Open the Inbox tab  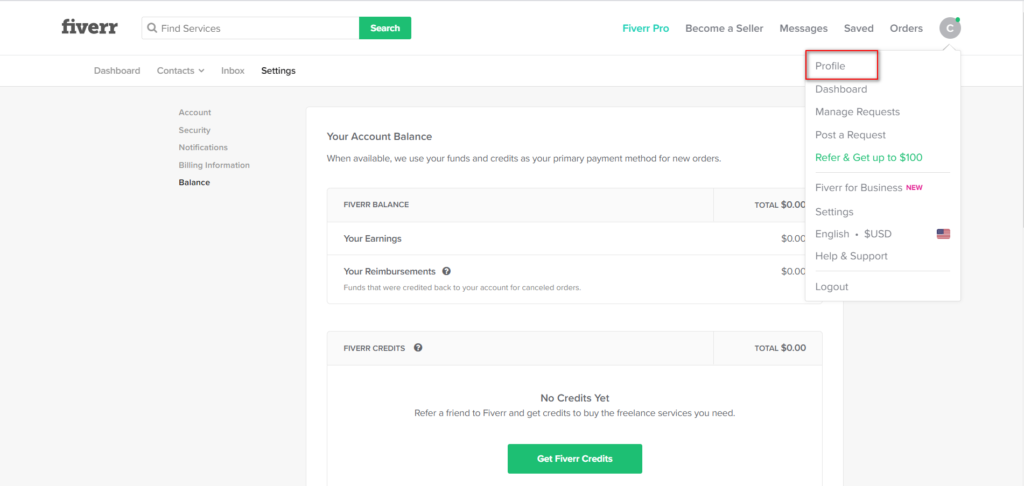pos(232,71)
